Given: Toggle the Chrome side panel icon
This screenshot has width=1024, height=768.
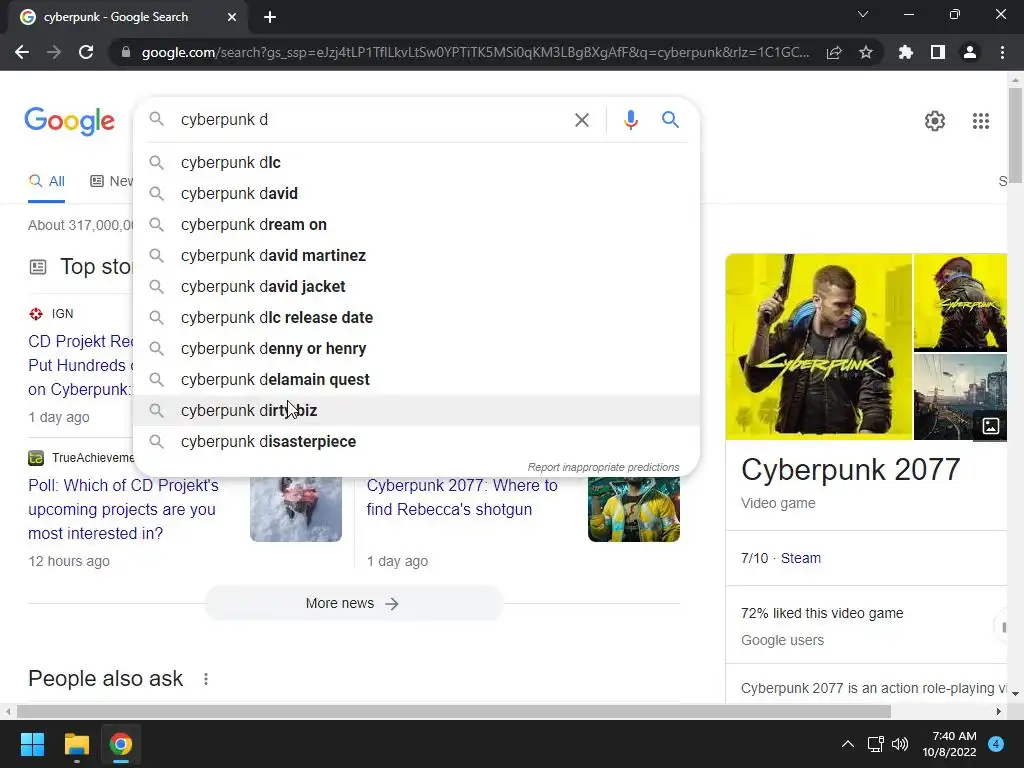Looking at the screenshot, I should 937,52.
